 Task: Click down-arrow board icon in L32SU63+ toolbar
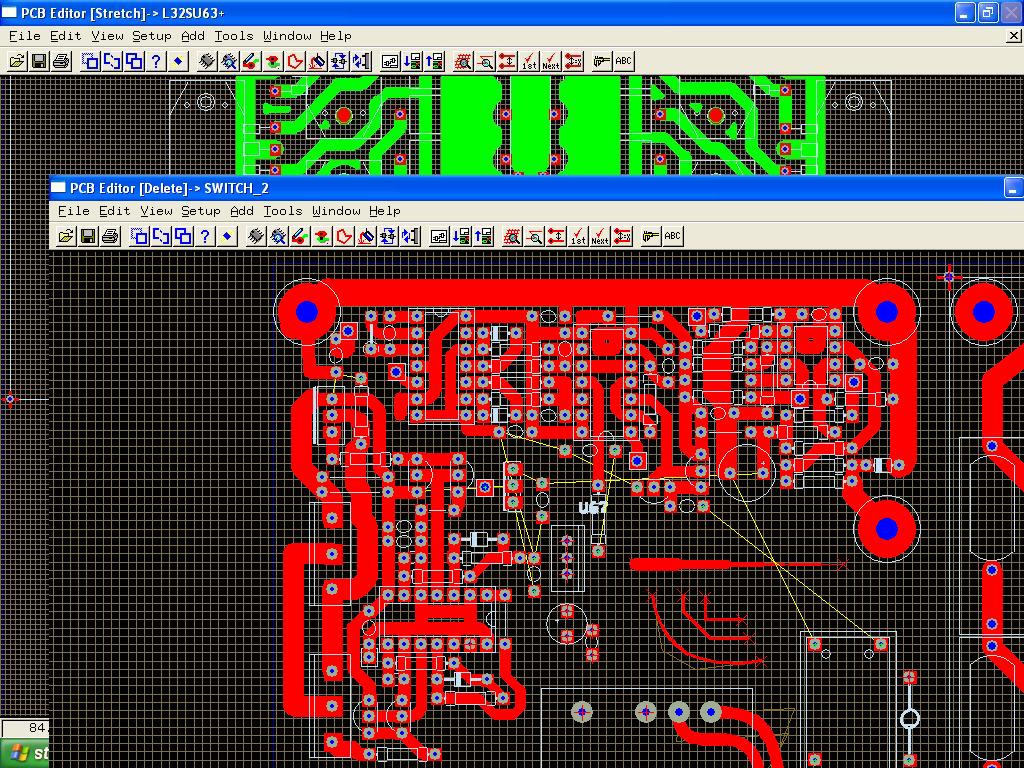(x=412, y=61)
